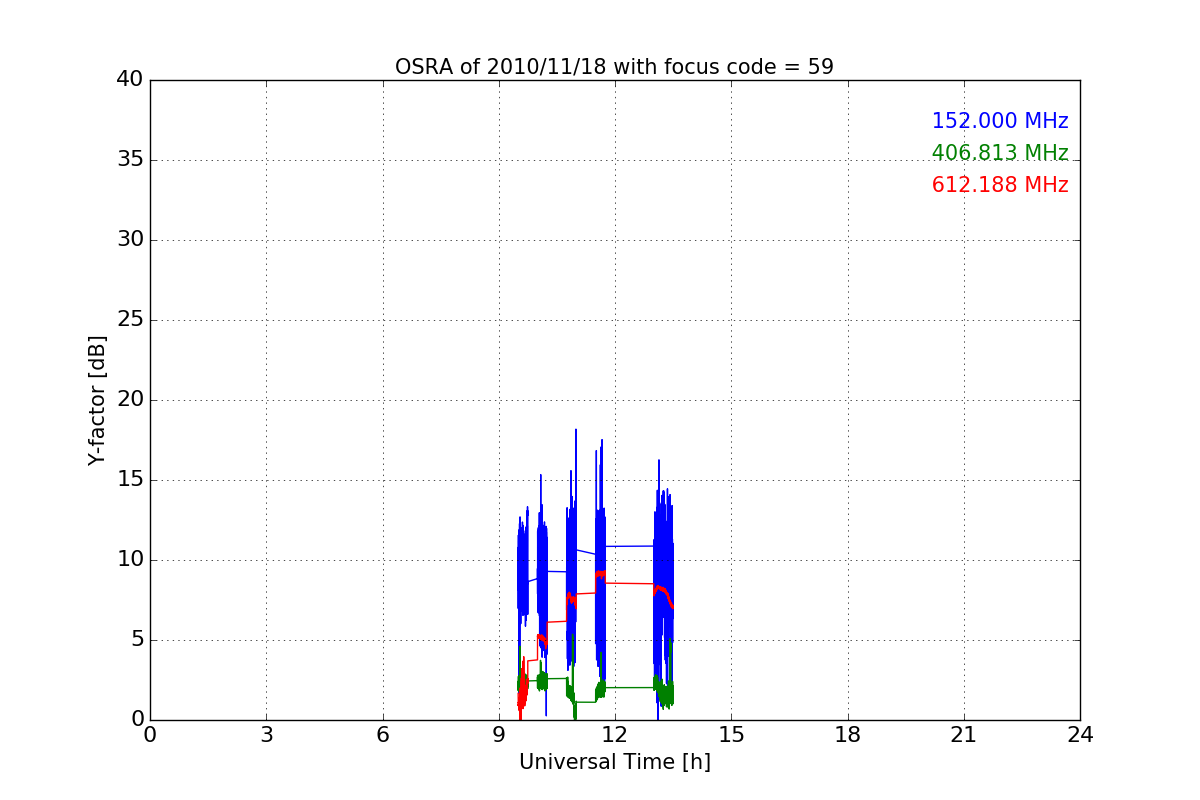Click the x-axis tick value '6'

tap(382, 735)
